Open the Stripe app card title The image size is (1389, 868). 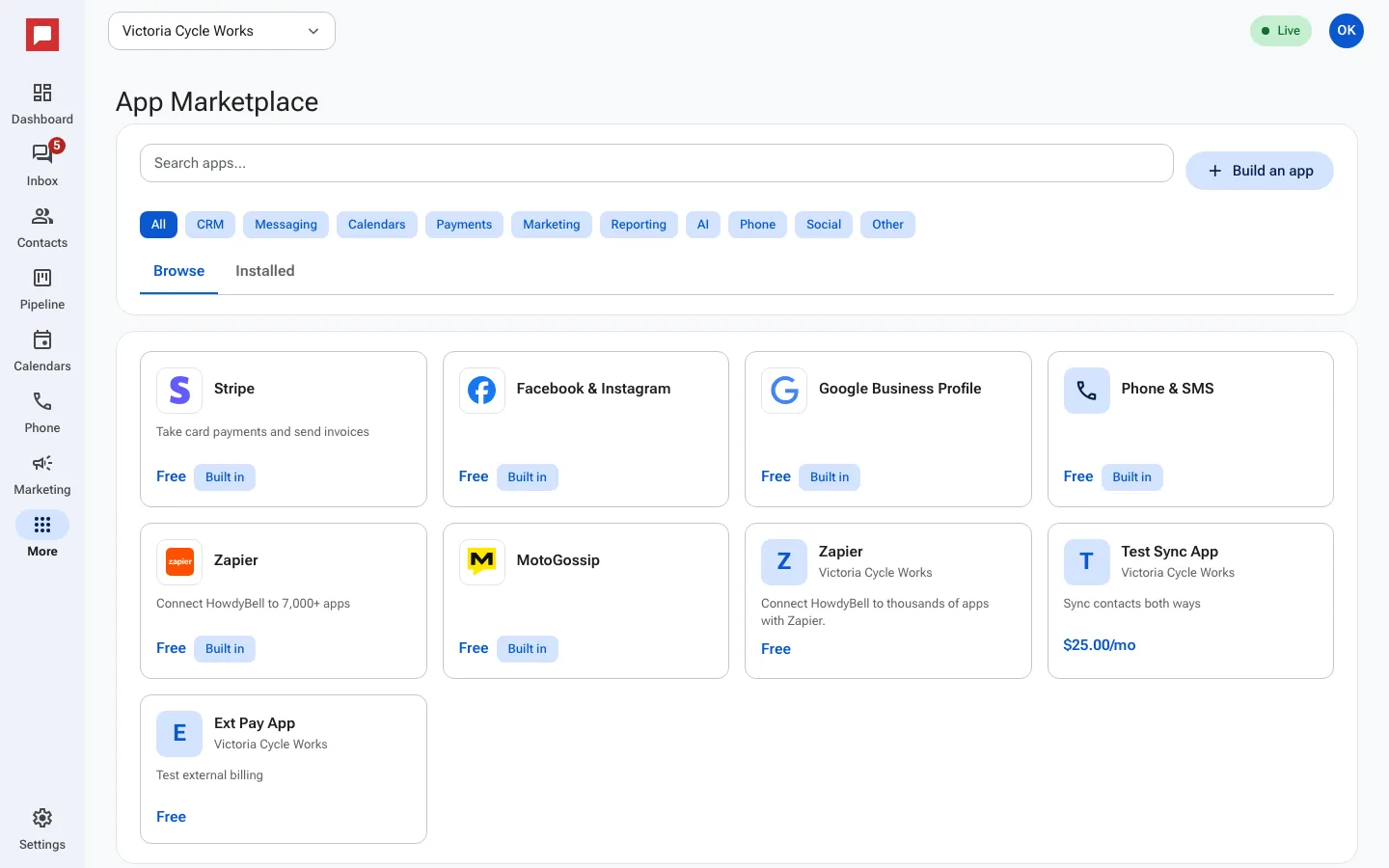click(234, 389)
